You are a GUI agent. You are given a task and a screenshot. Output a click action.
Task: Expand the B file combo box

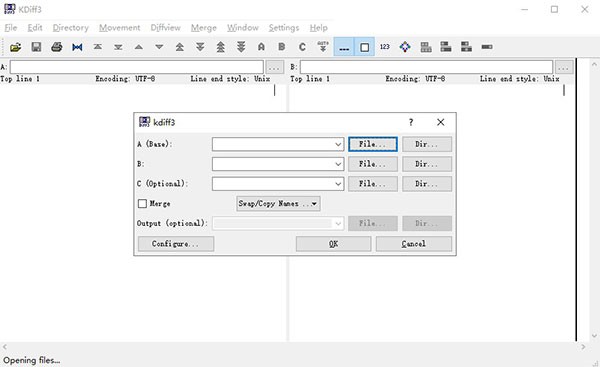tap(338, 164)
